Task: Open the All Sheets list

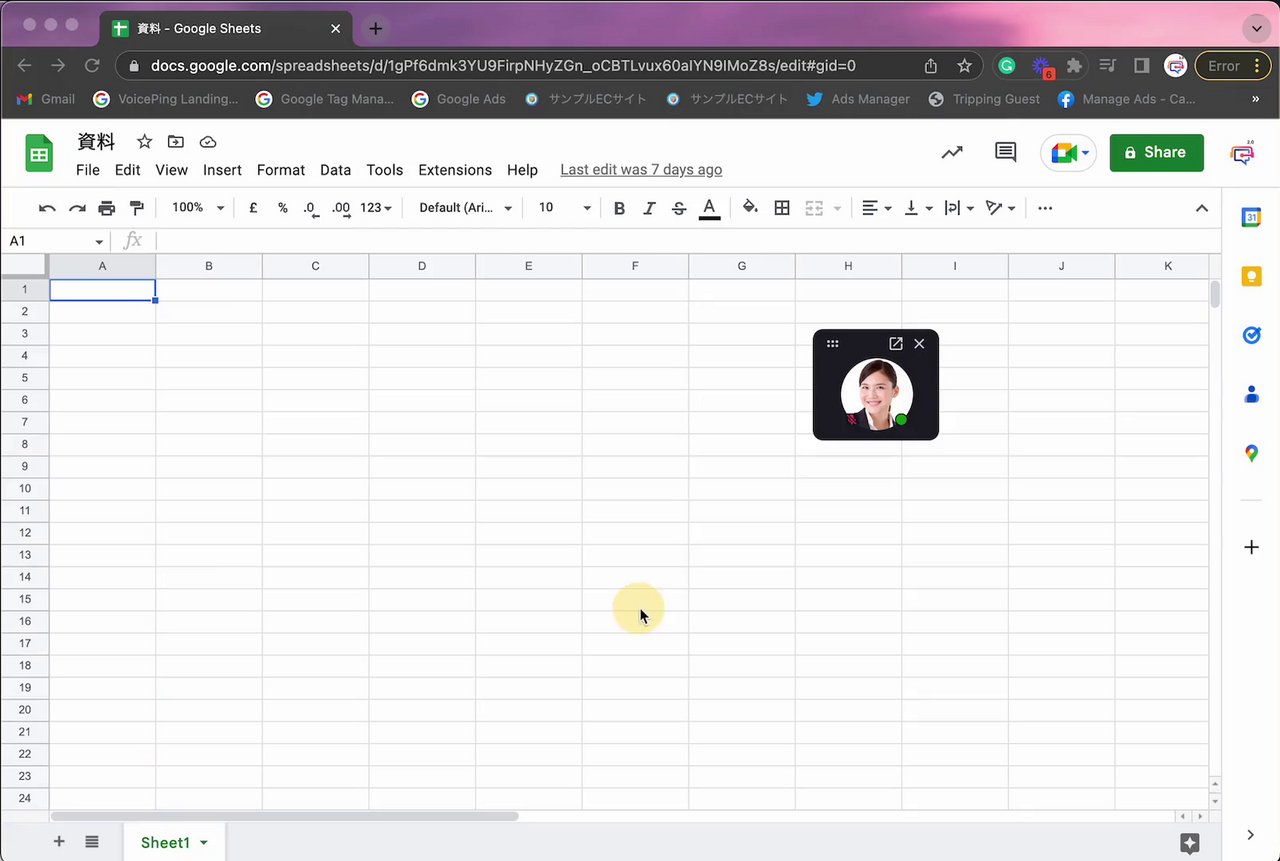Action: click(x=92, y=842)
